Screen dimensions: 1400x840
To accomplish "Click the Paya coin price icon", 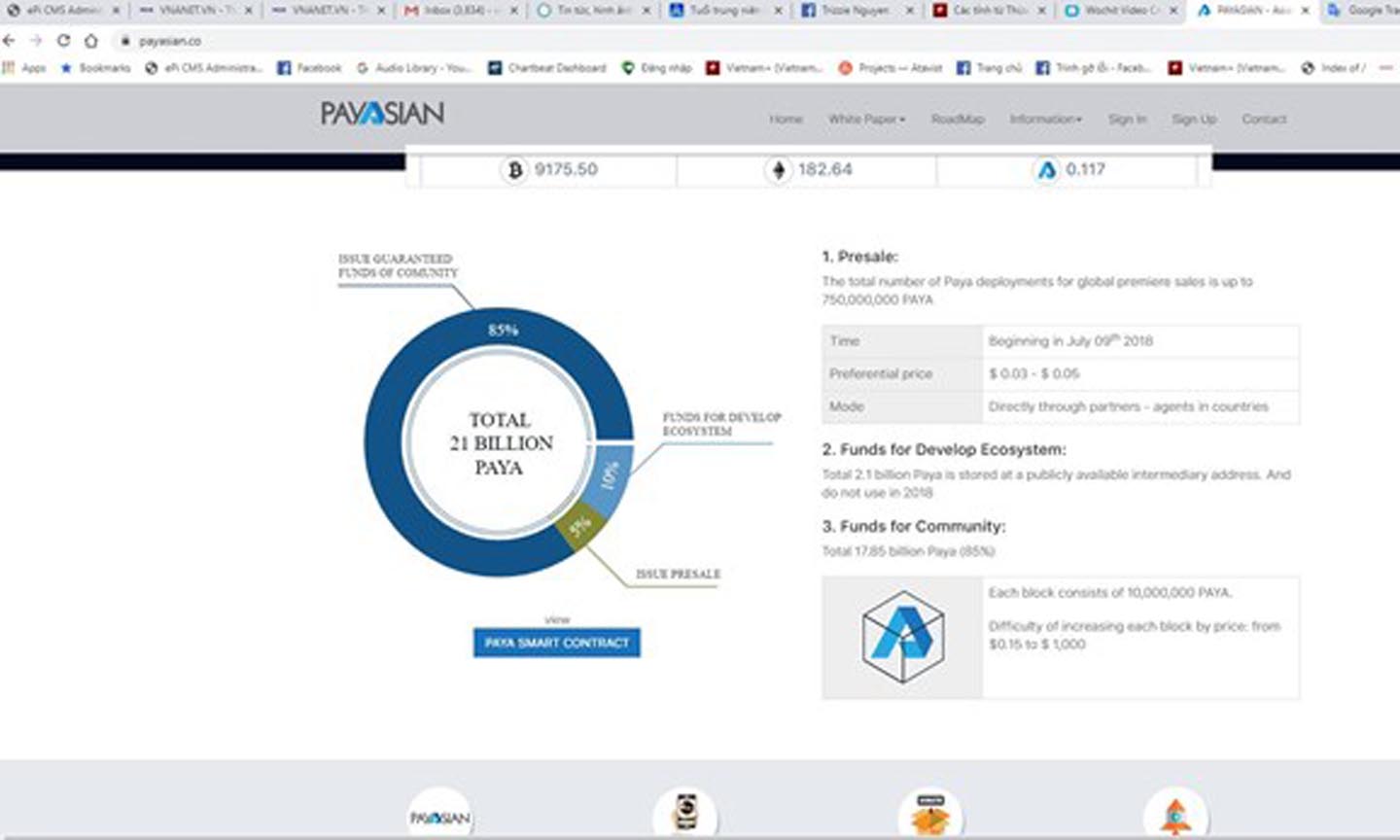I will 1046,170.
